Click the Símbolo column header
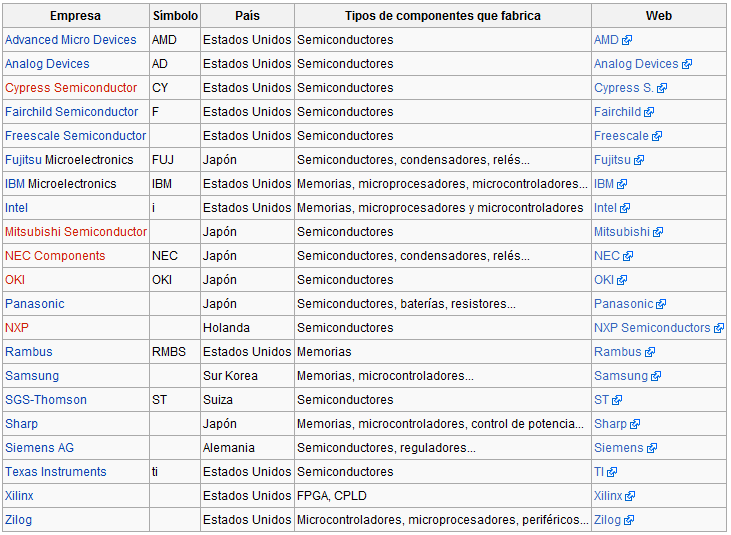 pyautogui.click(x=175, y=16)
